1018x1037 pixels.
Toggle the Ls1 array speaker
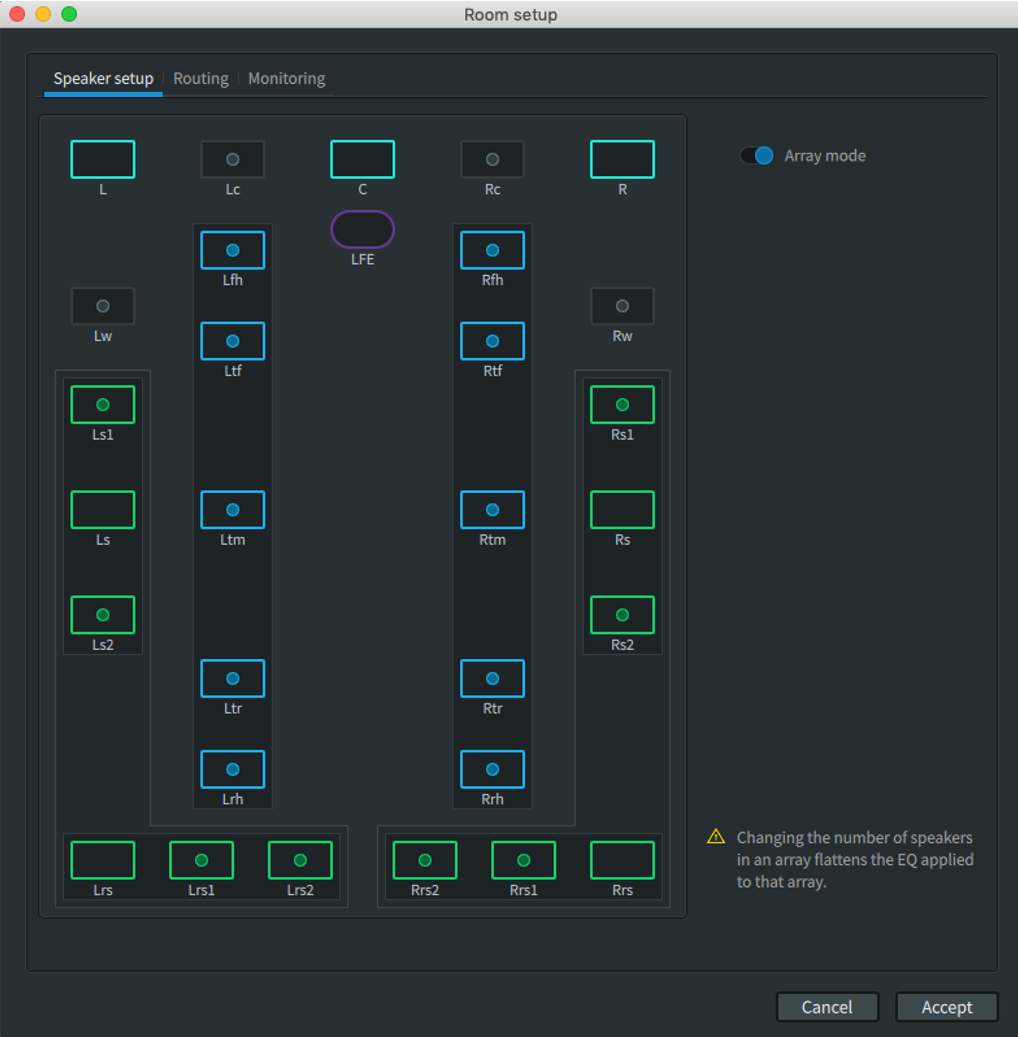pyautogui.click(x=103, y=405)
